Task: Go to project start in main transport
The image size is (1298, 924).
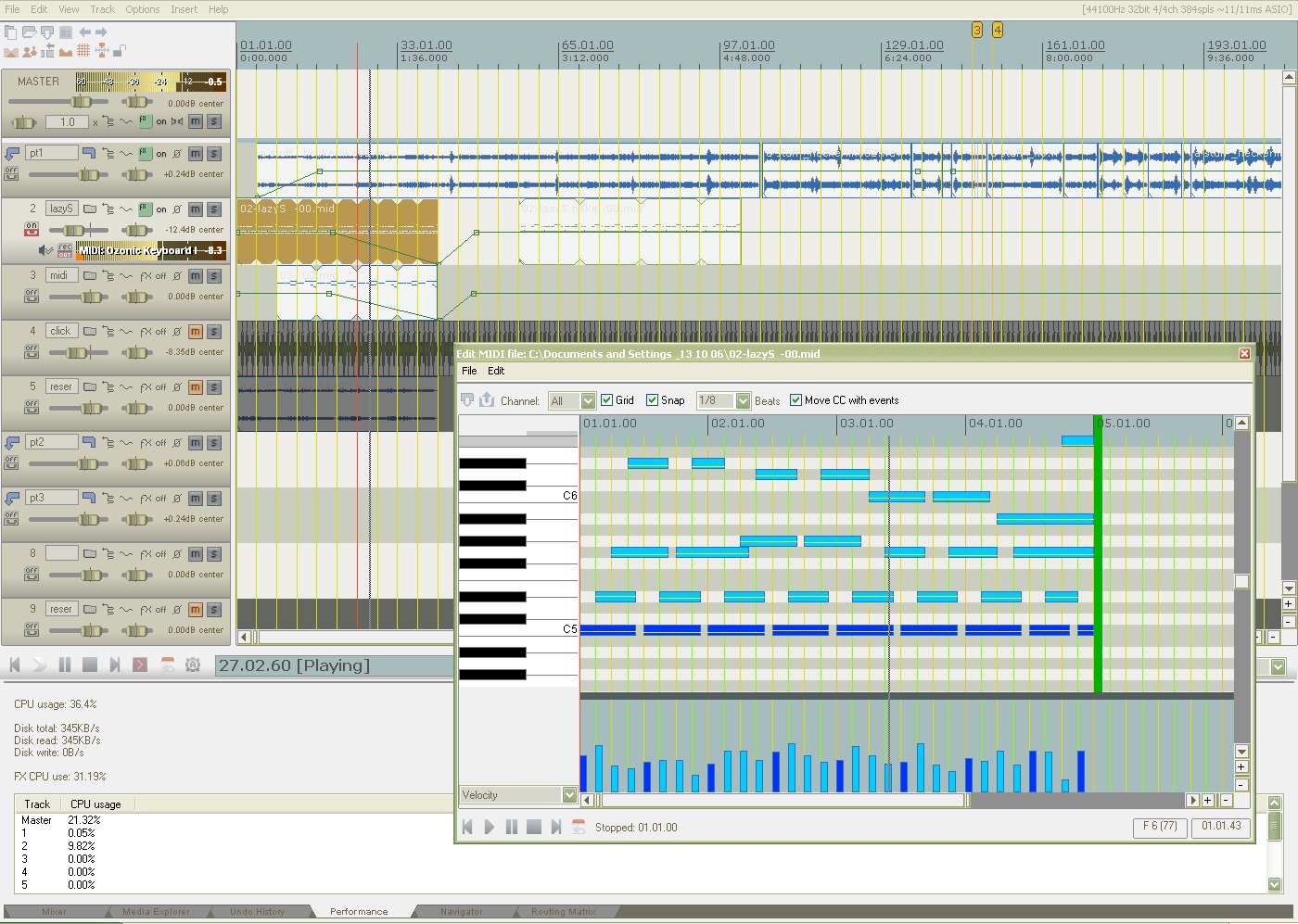Action: pyautogui.click(x=15, y=665)
